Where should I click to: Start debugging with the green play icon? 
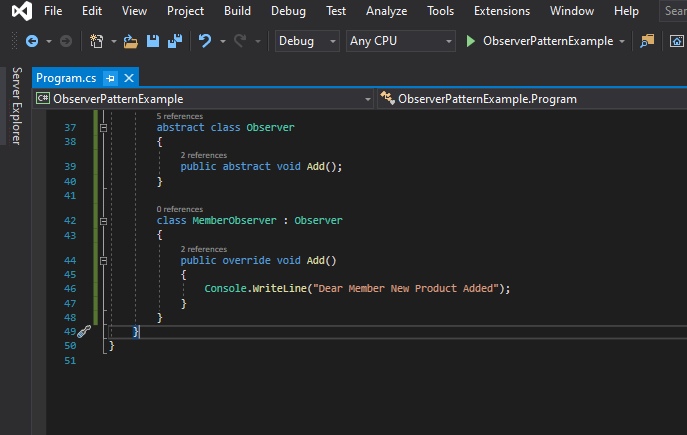[x=471, y=41]
